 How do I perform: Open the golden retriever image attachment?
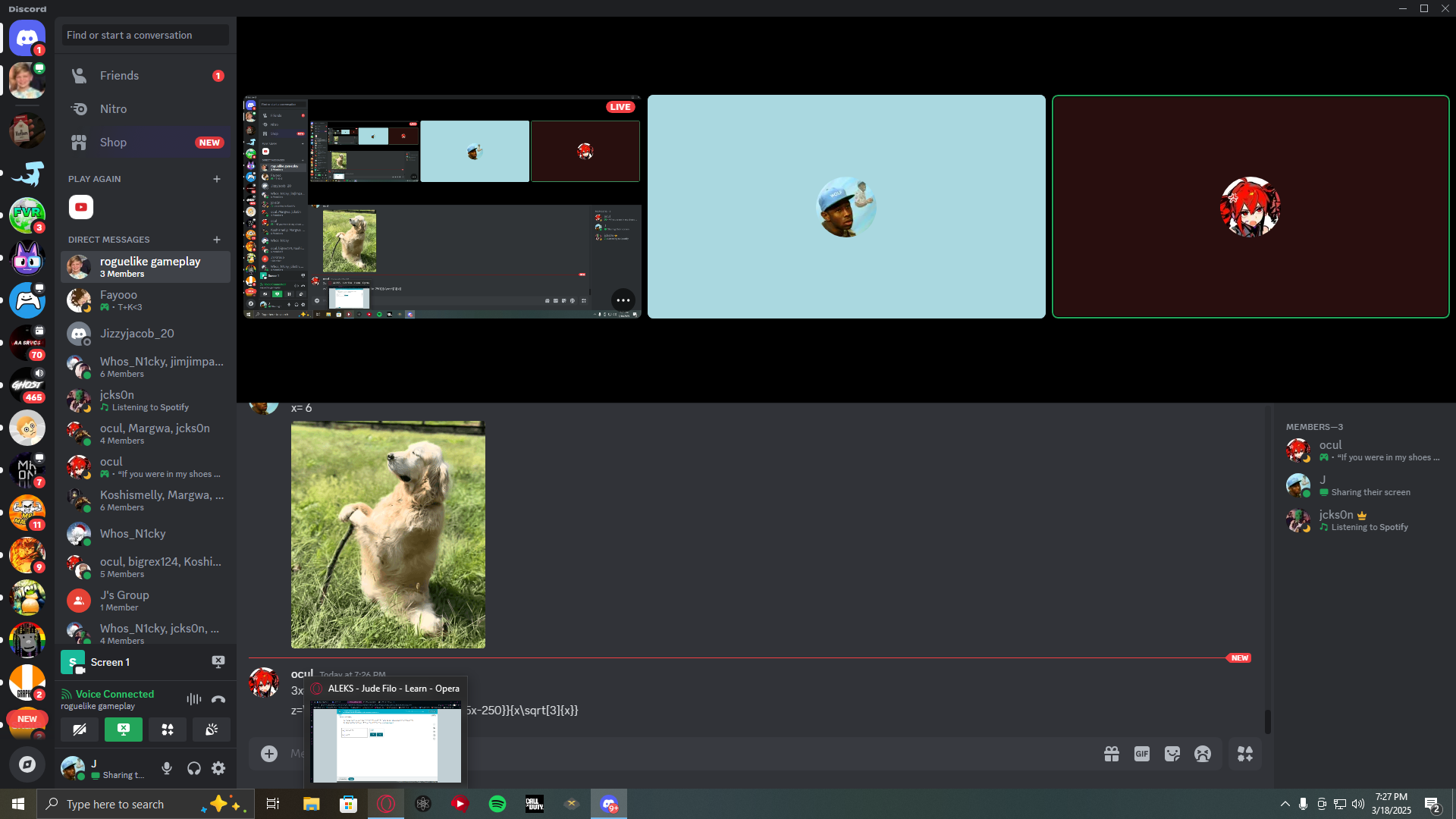pyautogui.click(x=388, y=535)
